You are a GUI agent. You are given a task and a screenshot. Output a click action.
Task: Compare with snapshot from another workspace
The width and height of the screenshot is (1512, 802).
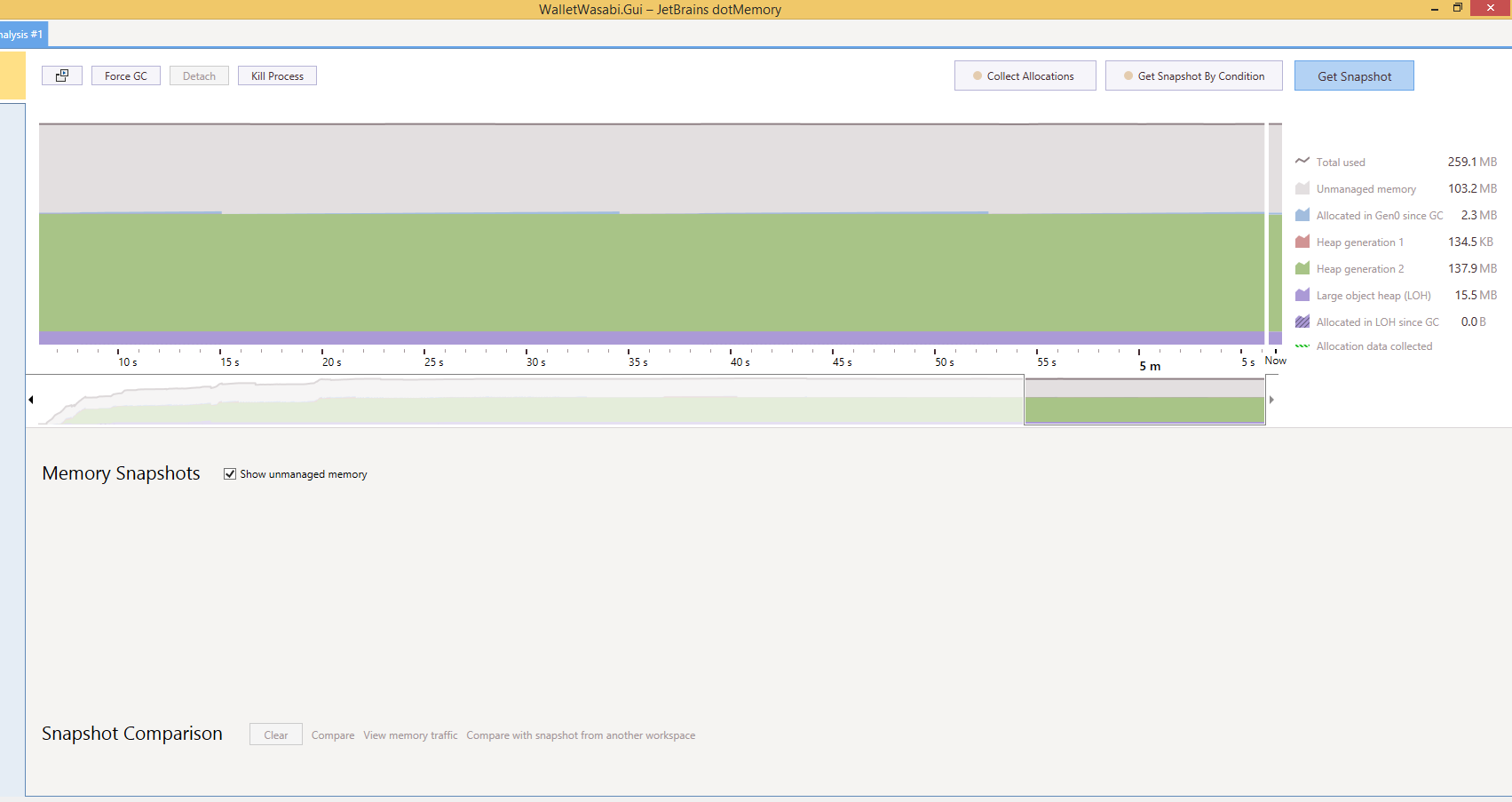pos(581,735)
